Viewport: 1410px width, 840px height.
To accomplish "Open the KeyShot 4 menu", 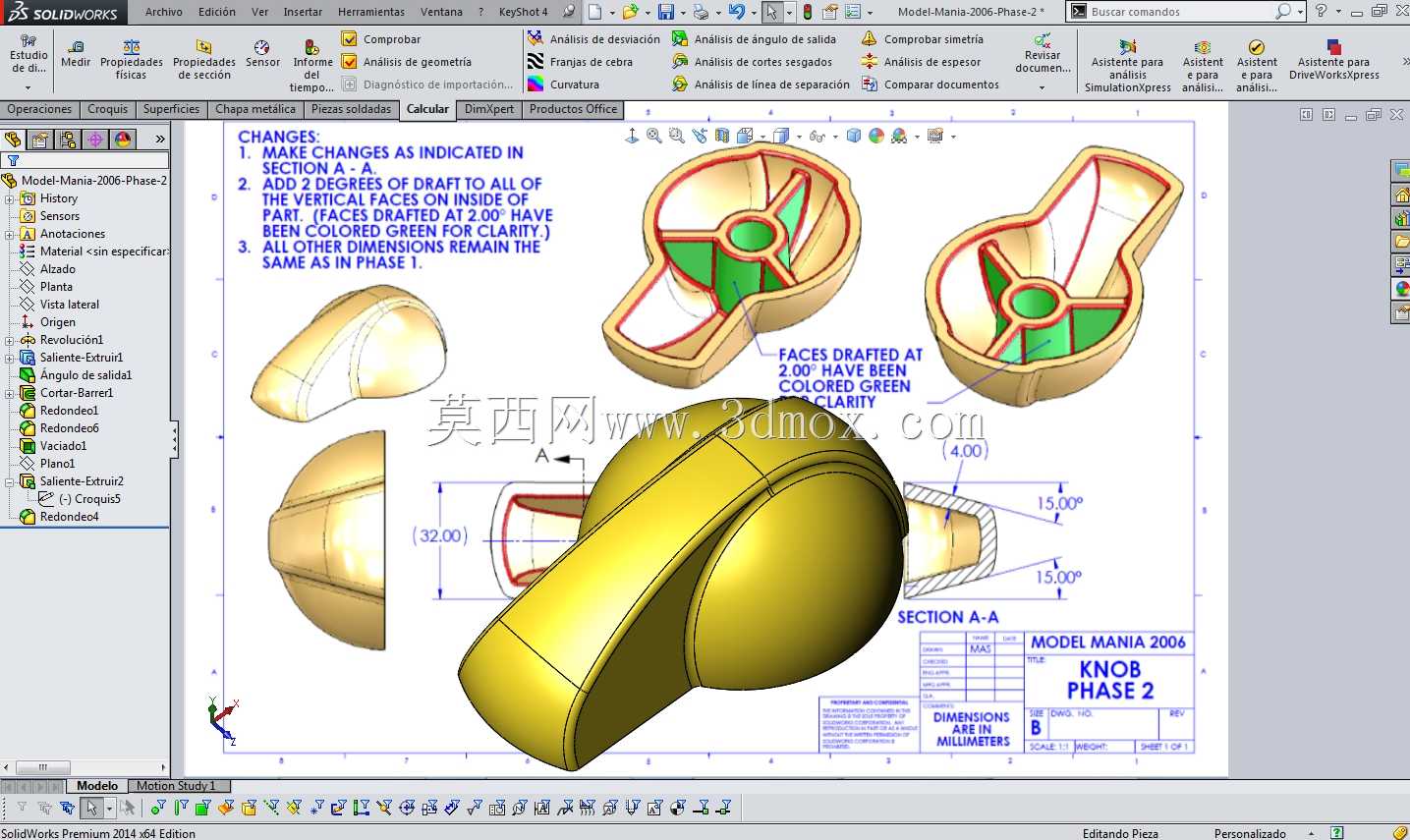I will (x=523, y=12).
